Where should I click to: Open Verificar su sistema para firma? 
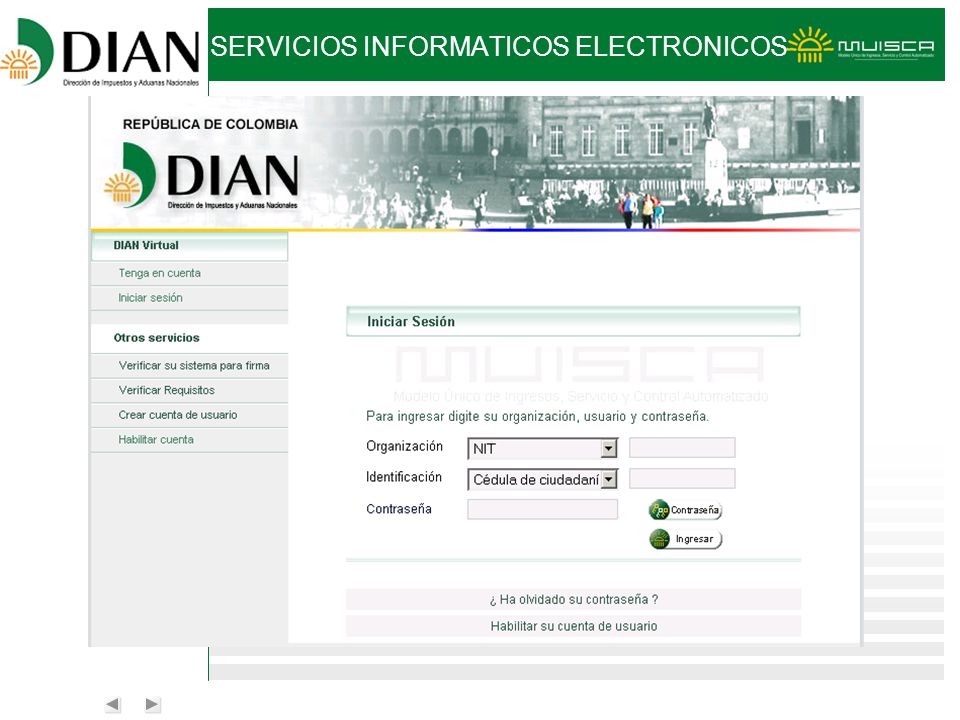coord(189,366)
